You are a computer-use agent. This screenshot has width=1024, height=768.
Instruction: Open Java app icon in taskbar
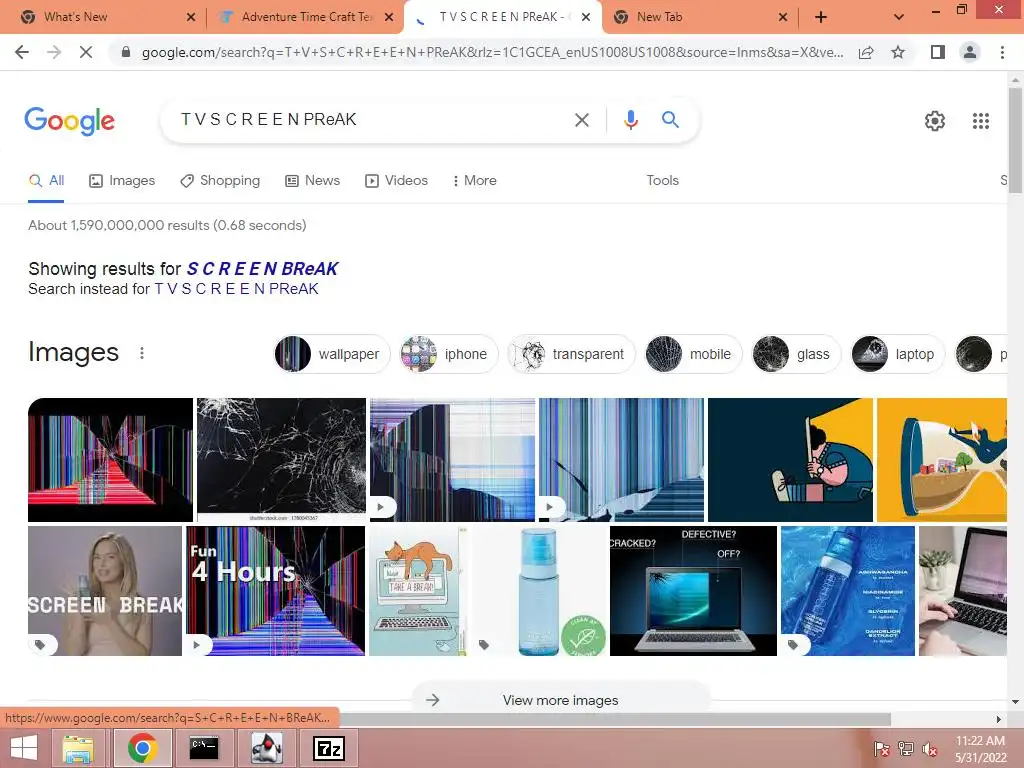(266, 748)
